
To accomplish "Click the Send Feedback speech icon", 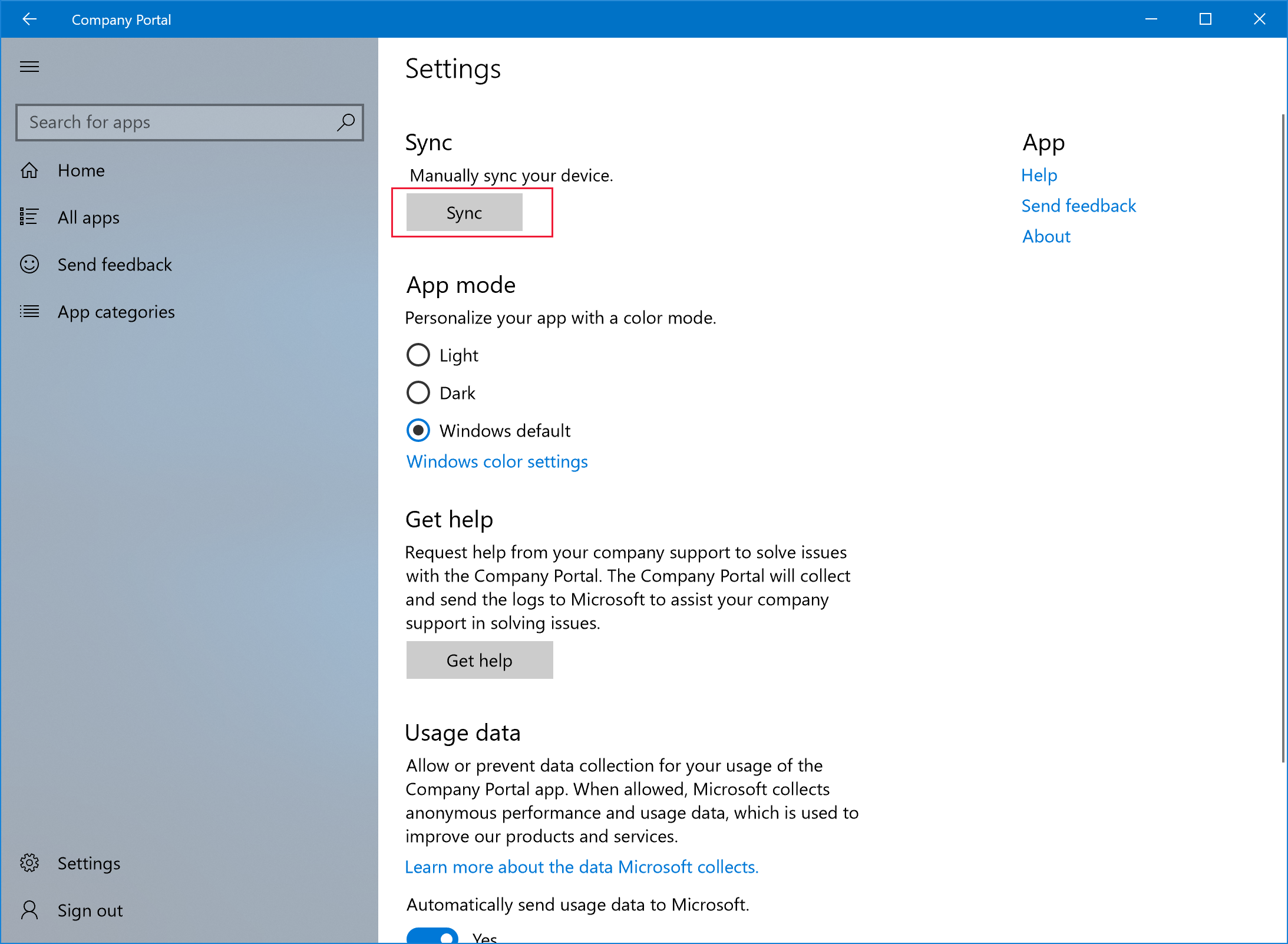I will coord(29,264).
